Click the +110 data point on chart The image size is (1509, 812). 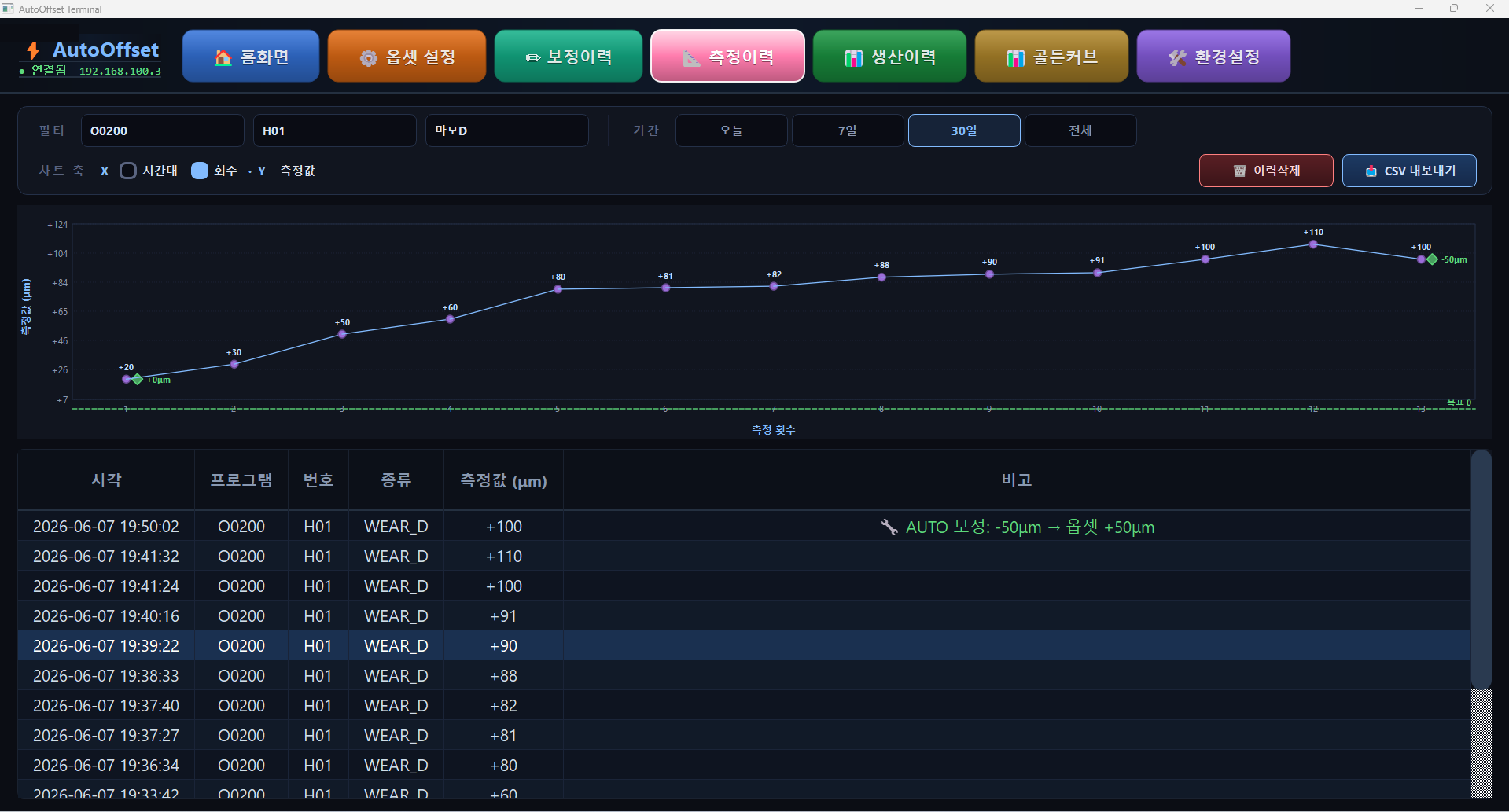1313,244
